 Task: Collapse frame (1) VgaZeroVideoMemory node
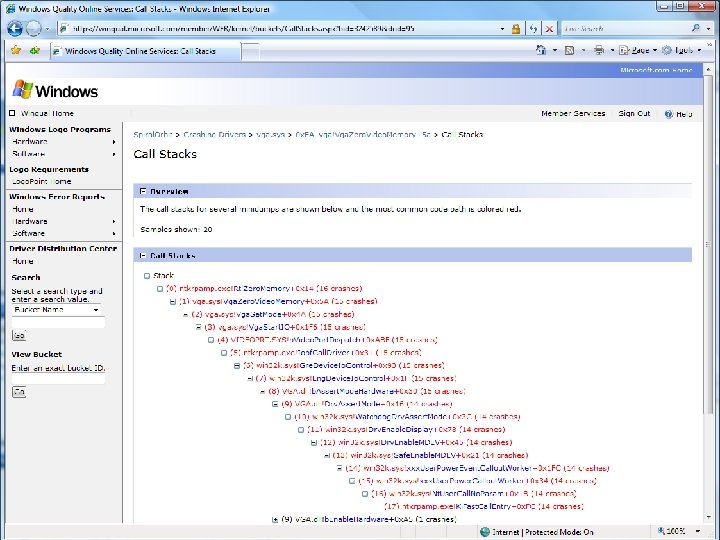pos(173,302)
